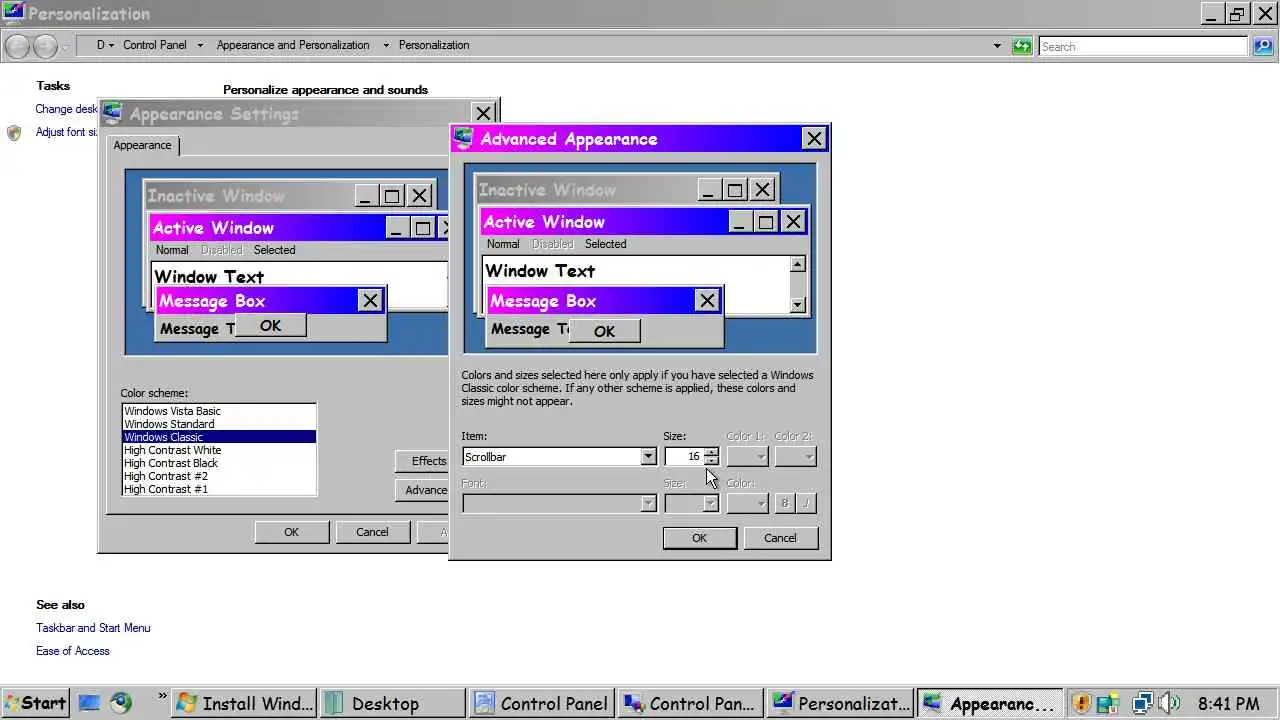
Task: Click OK button inside preview Message Box
Action: (604, 331)
